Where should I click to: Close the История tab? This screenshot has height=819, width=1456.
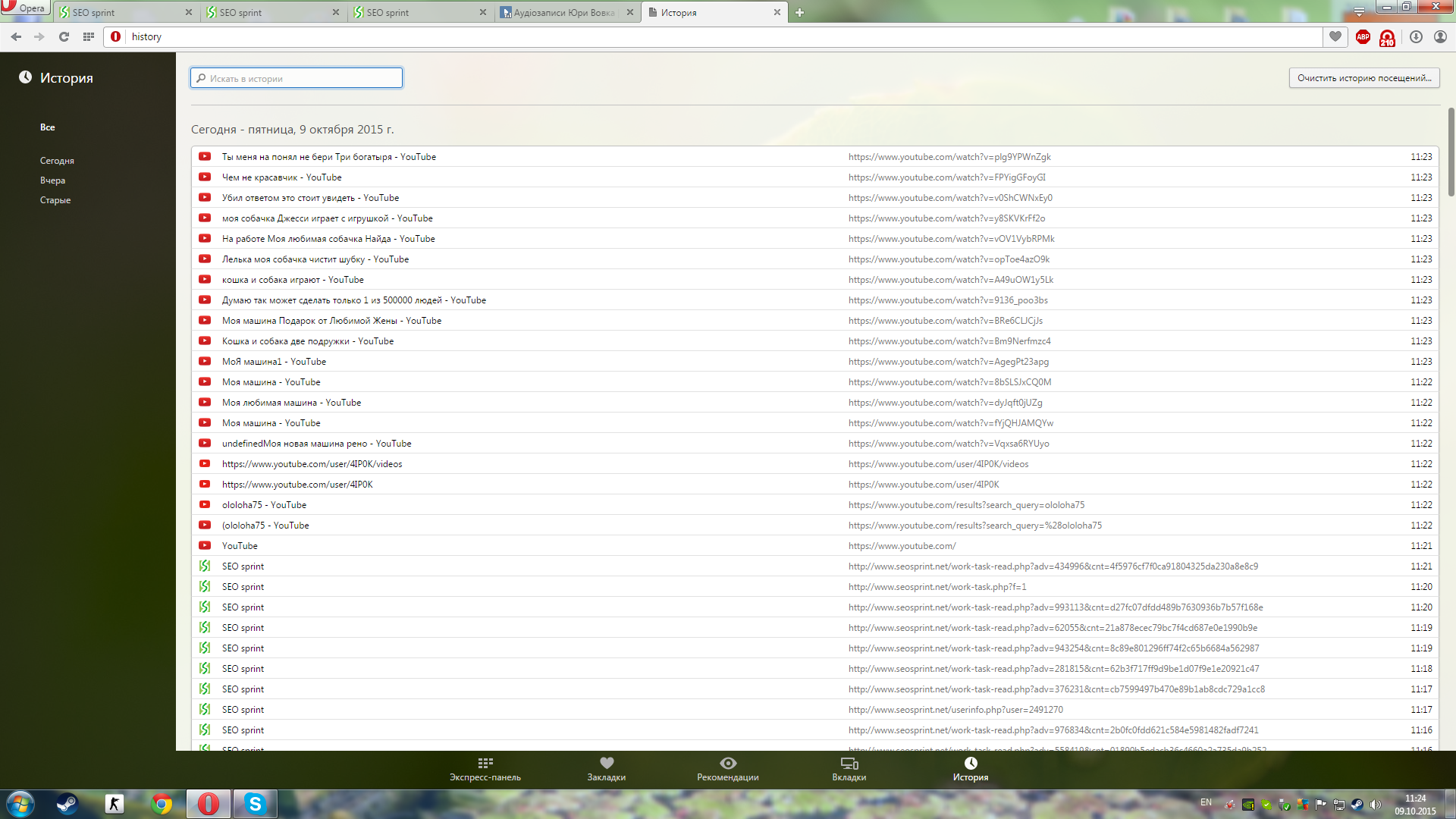pyautogui.click(x=777, y=12)
